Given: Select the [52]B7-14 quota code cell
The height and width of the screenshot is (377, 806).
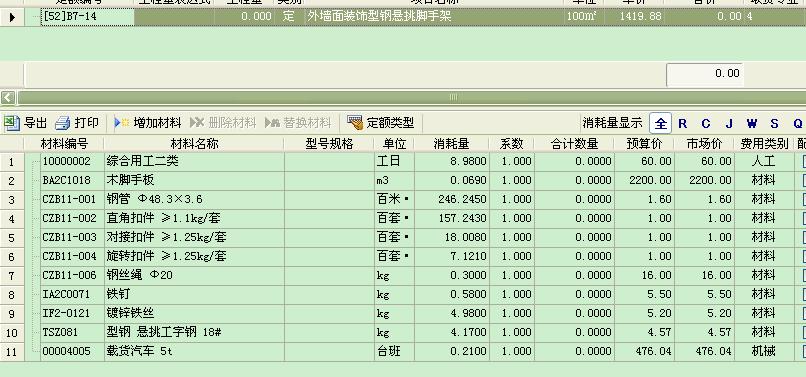Looking at the screenshot, I should [87, 16].
